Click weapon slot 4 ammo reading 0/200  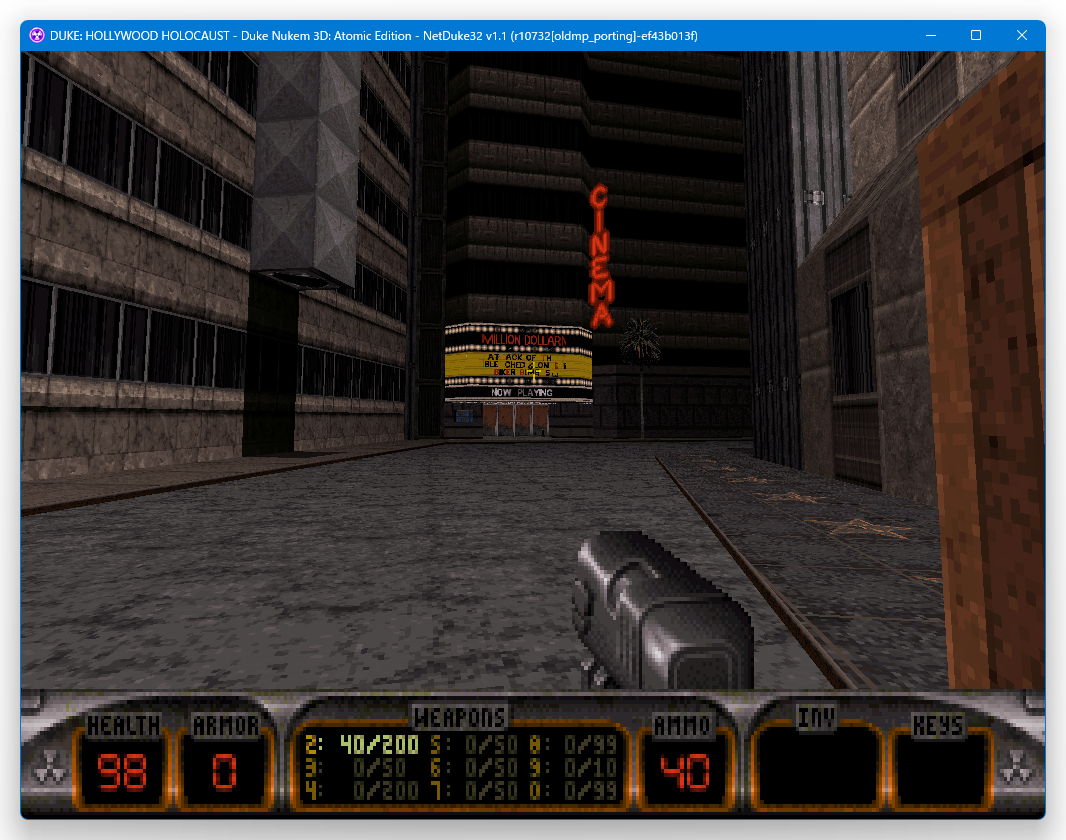(385, 790)
